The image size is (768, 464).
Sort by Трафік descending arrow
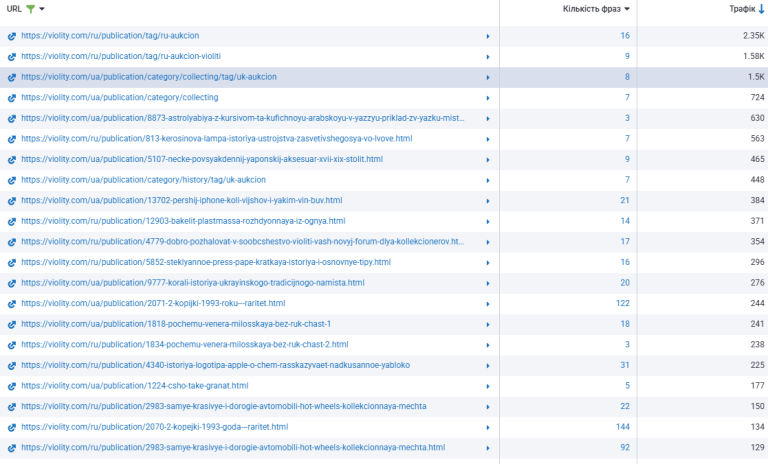(x=761, y=9)
